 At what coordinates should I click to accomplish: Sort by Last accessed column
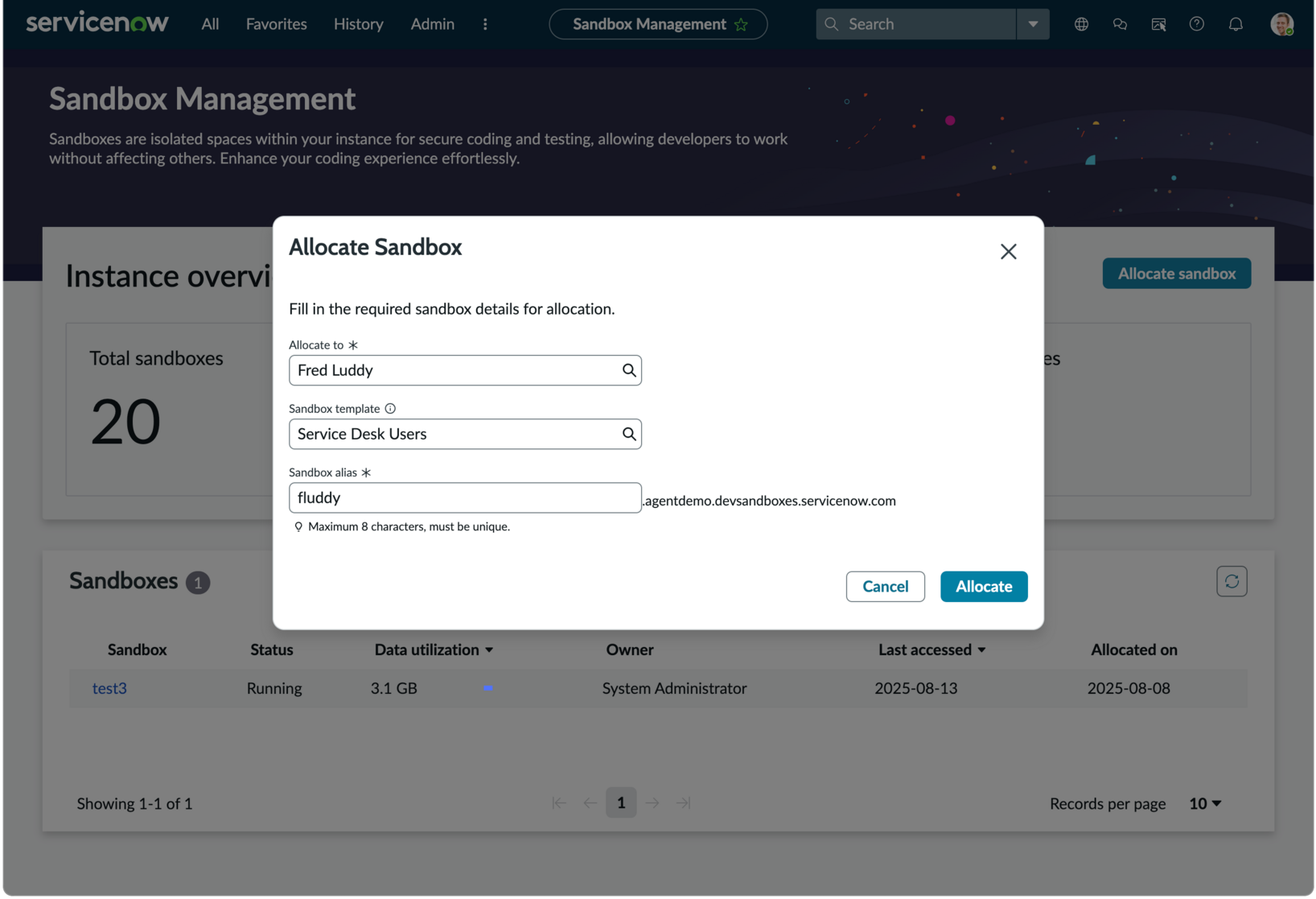point(931,650)
